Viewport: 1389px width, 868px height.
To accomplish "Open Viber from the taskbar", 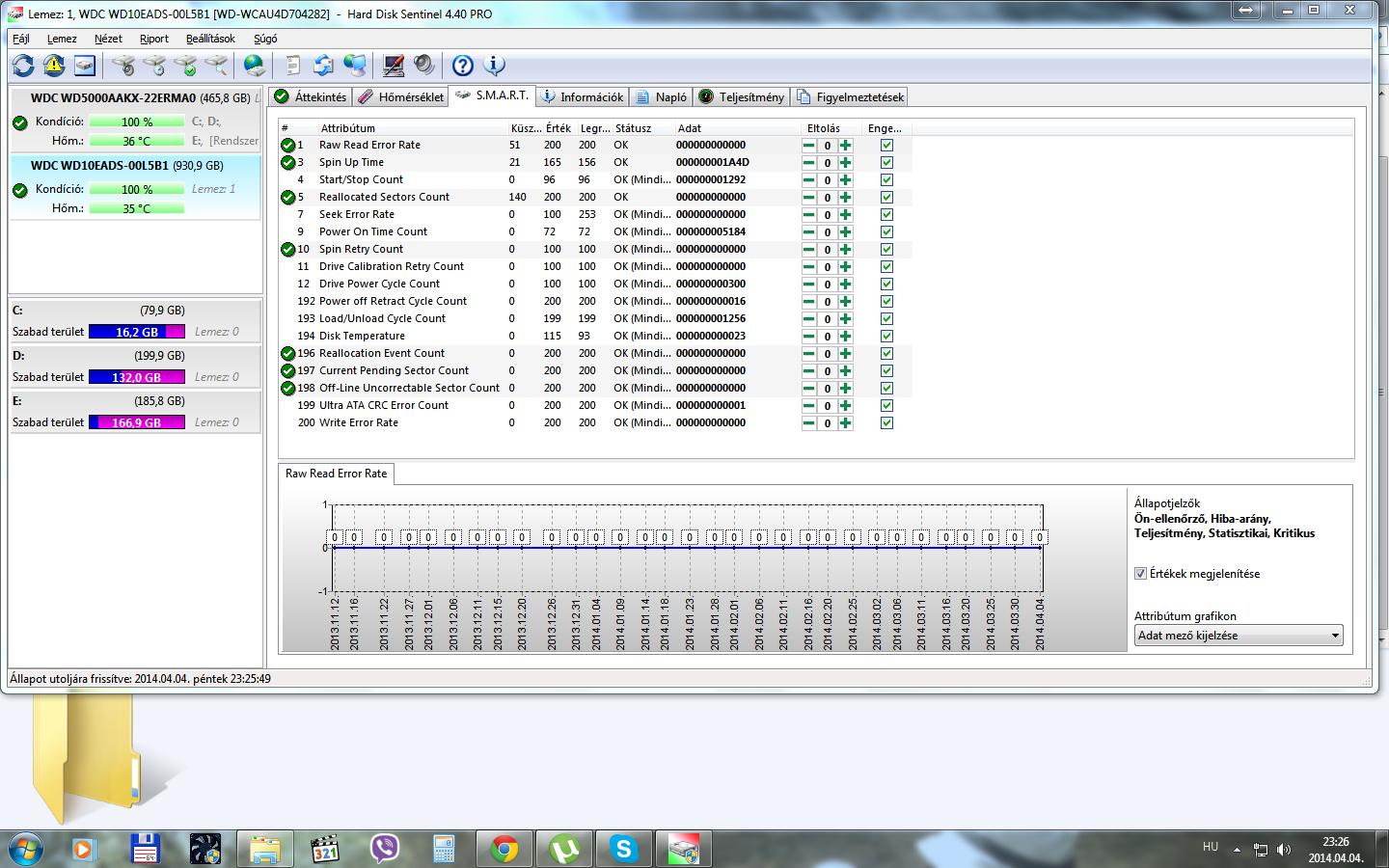I will tap(385, 849).
